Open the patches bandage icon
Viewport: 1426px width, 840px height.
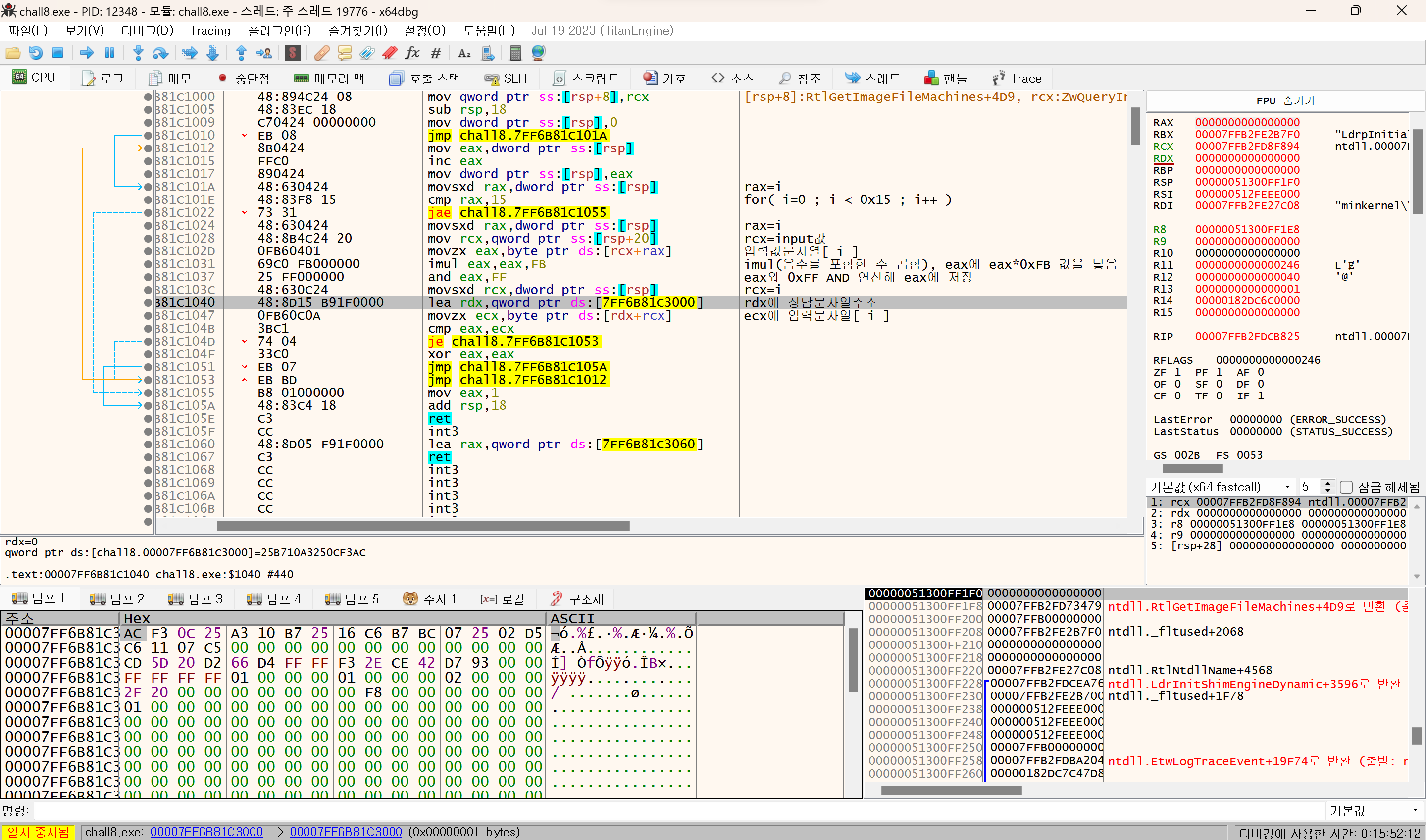point(321,53)
